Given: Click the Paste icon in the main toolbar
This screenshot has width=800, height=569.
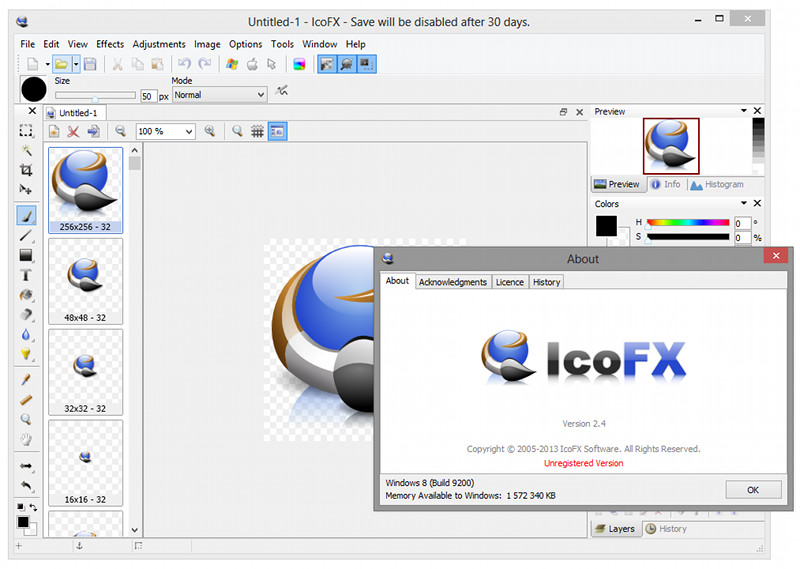Looking at the screenshot, I should point(158,64).
